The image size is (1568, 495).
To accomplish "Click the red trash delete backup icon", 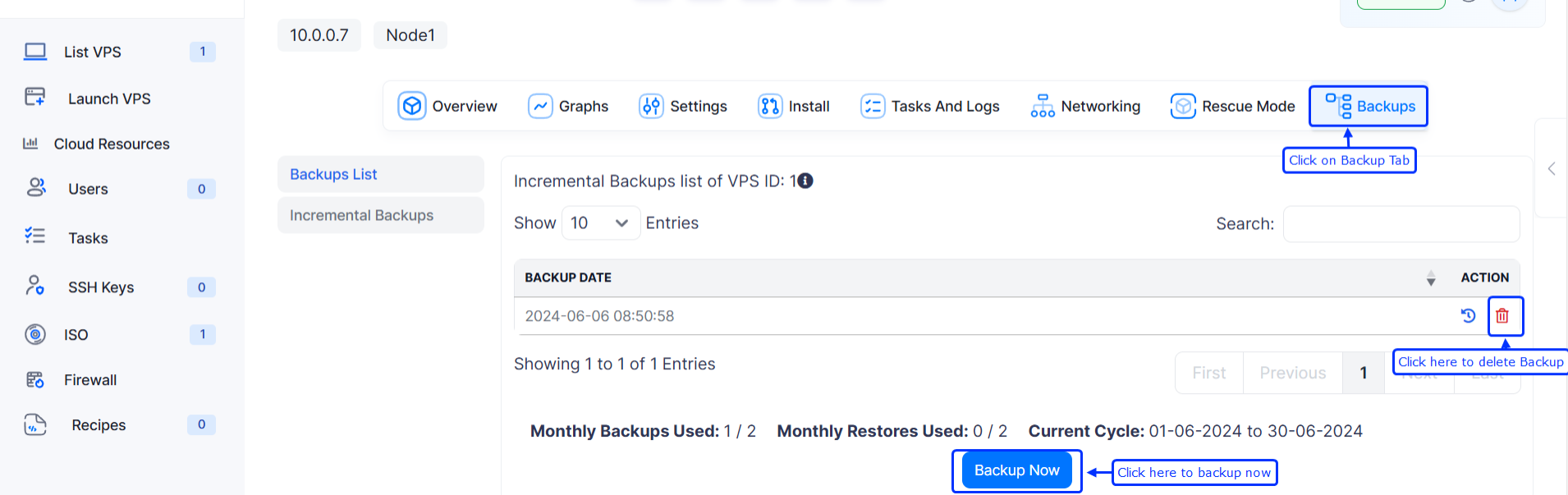I will pos(1502,316).
